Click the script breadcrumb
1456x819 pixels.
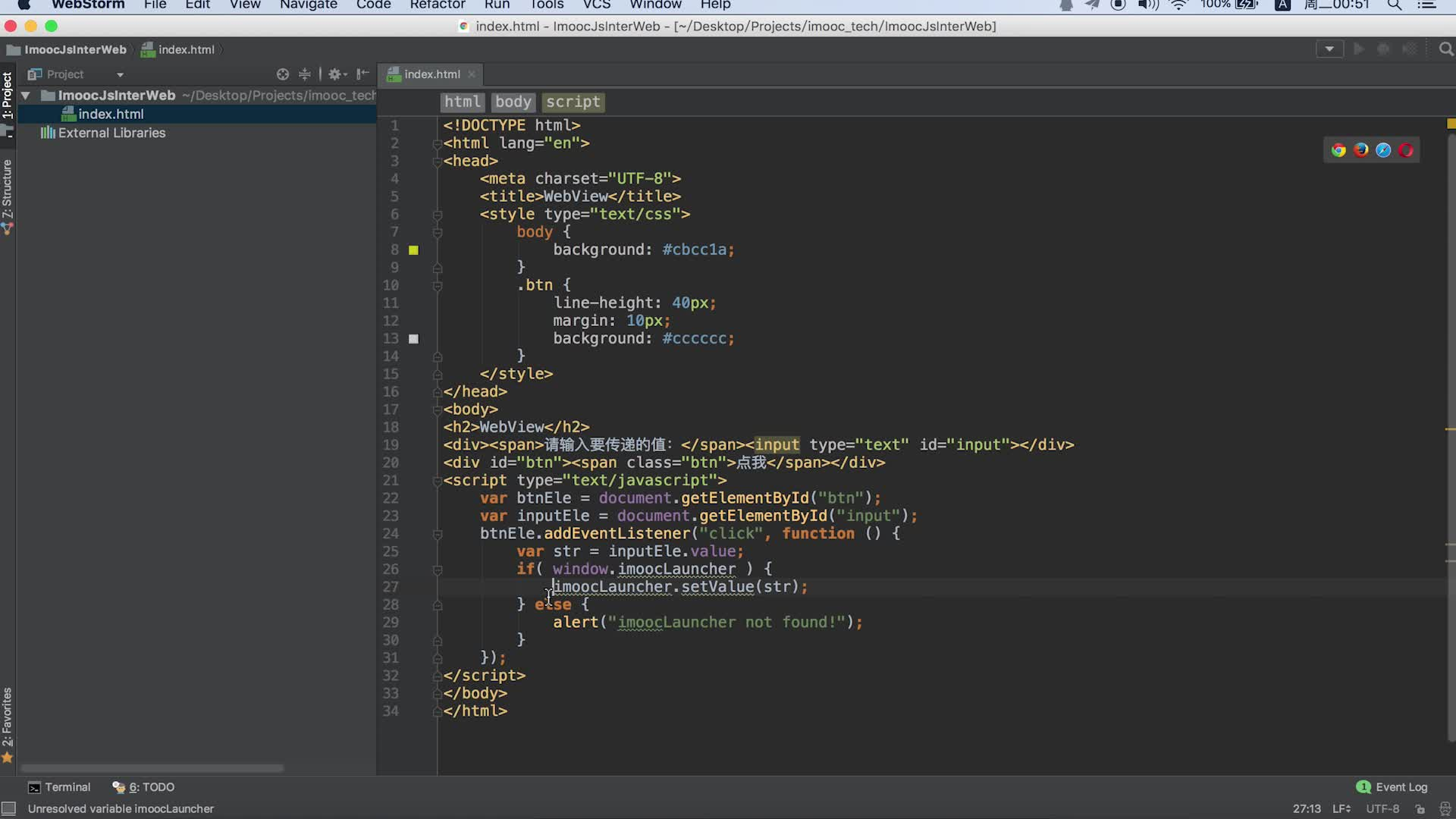pyautogui.click(x=573, y=102)
